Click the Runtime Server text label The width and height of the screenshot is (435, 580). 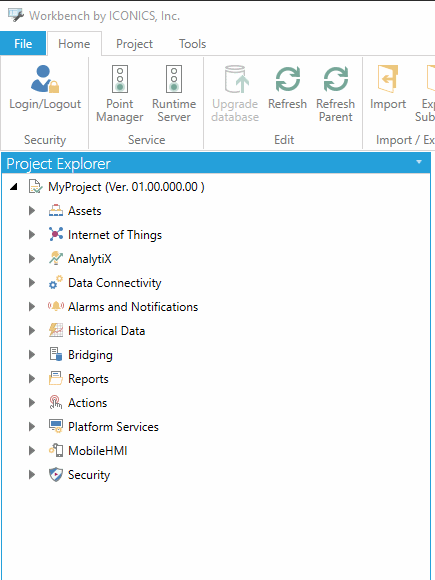click(x=174, y=110)
